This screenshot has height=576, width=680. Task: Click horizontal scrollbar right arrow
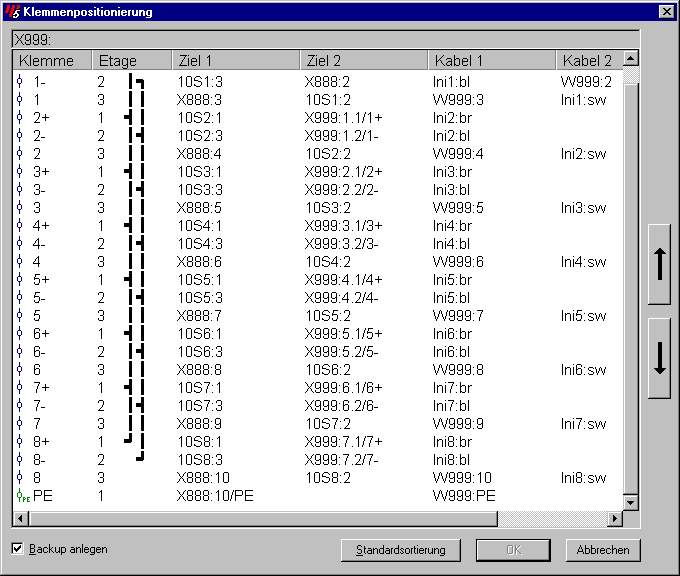tap(615, 518)
